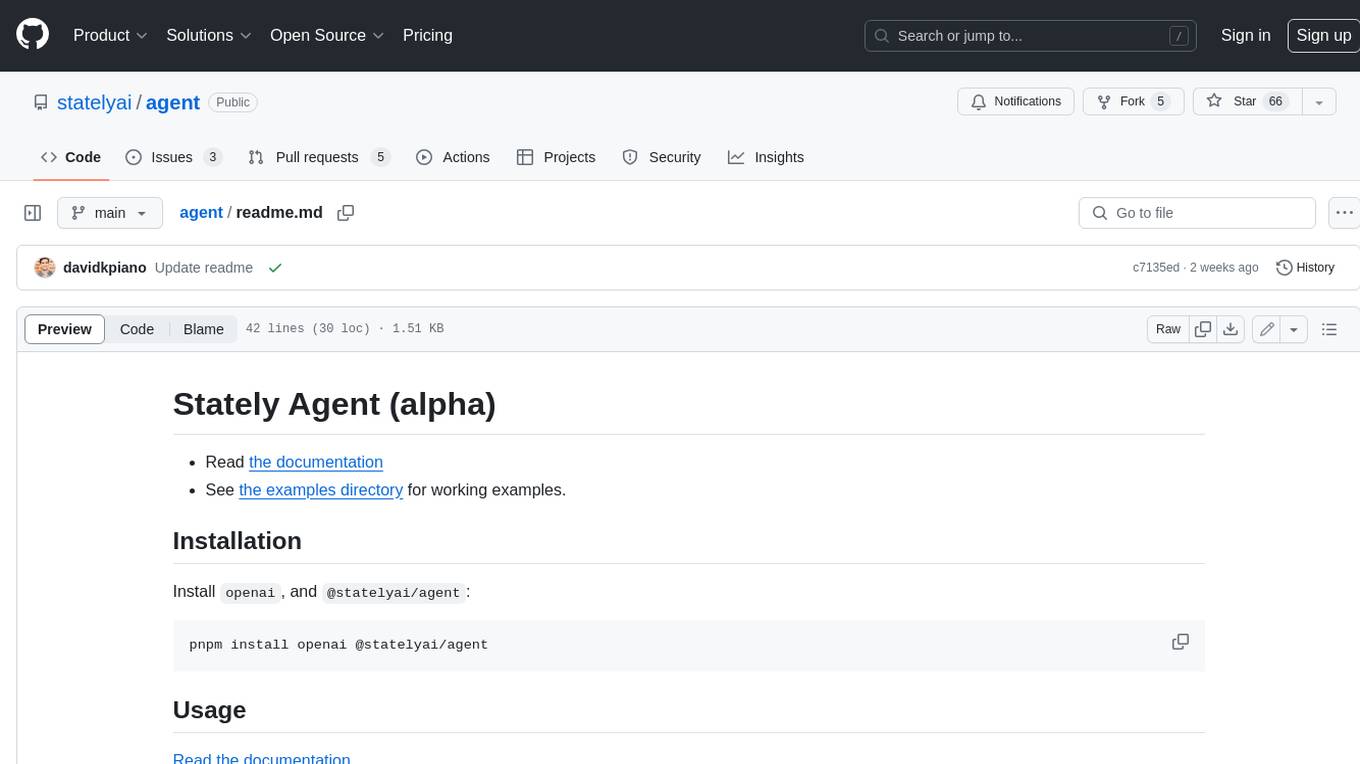Open the examples directory link

(321, 490)
